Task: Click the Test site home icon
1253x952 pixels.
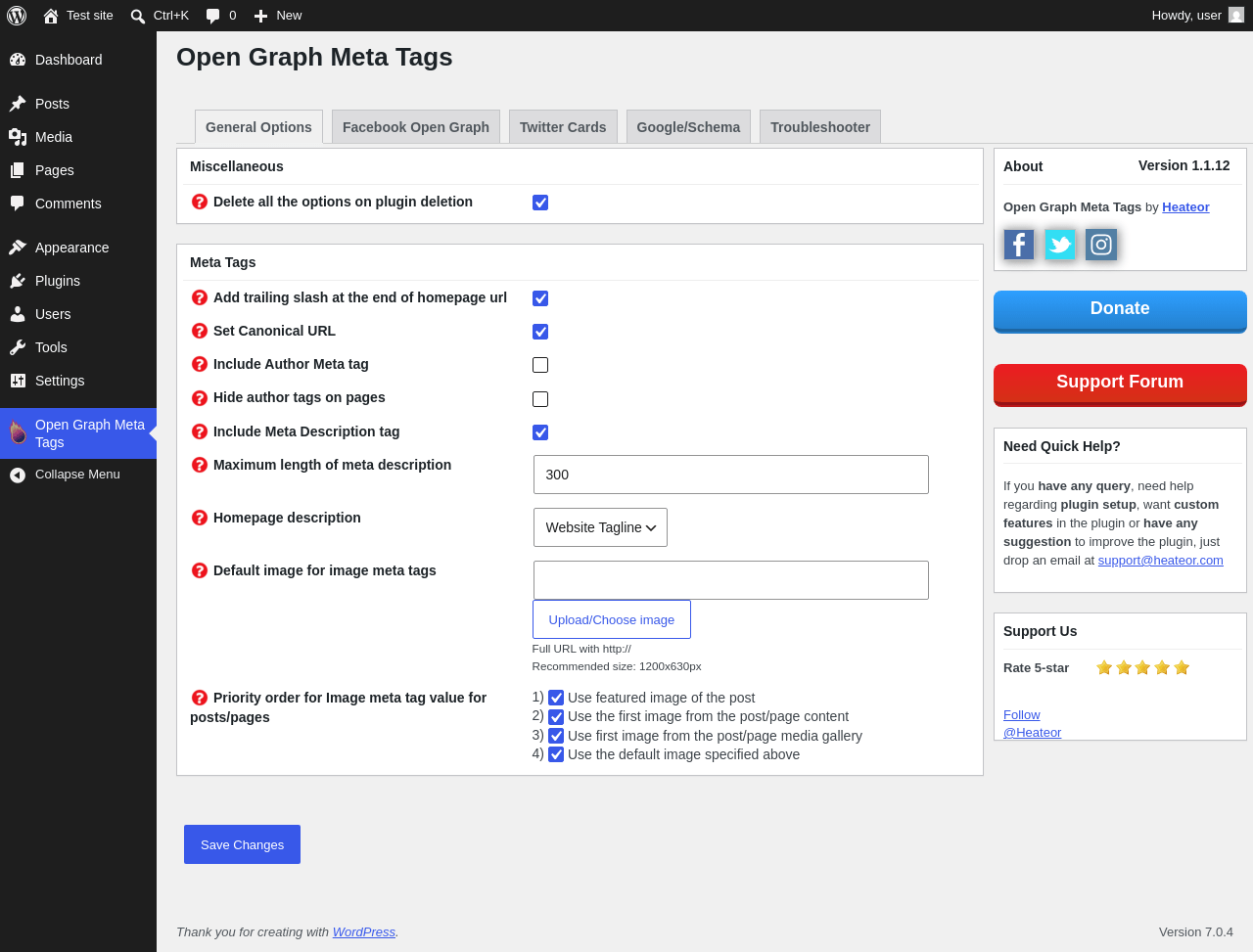Action: click(51, 16)
